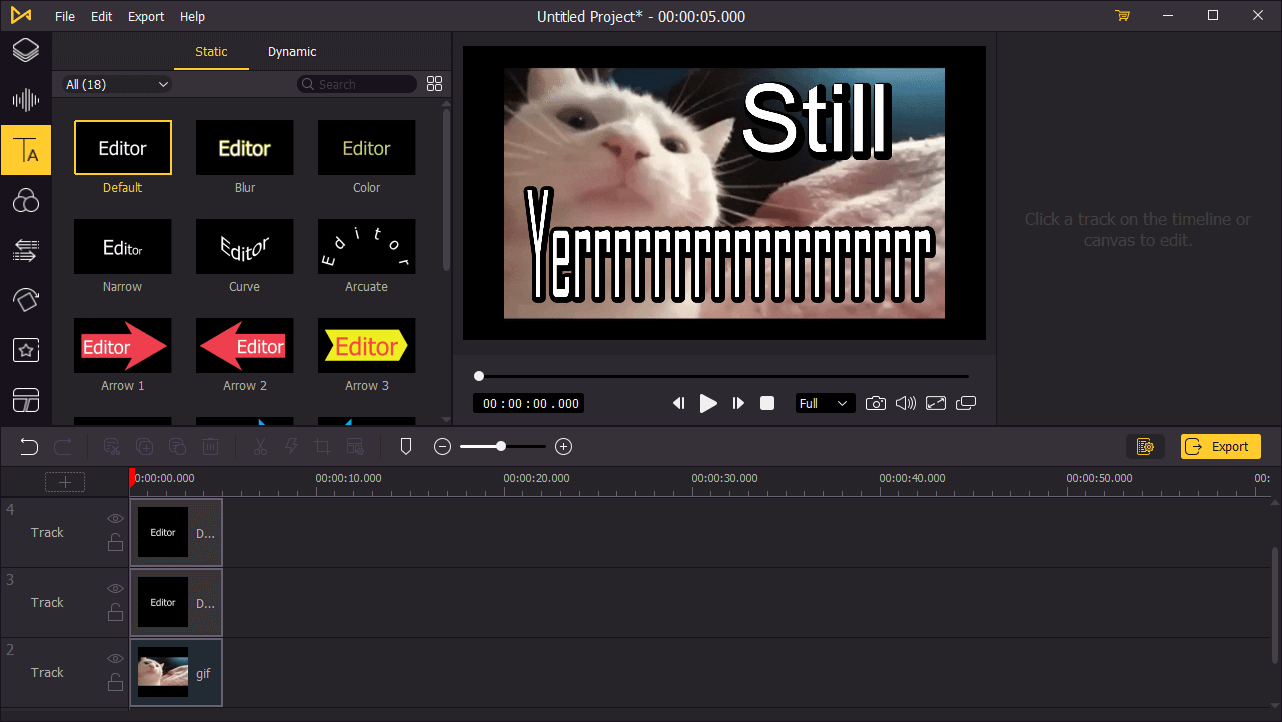Select the text clip on Track 4
The height and width of the screenshot is (722, 1282).
[x=176, y=532]
